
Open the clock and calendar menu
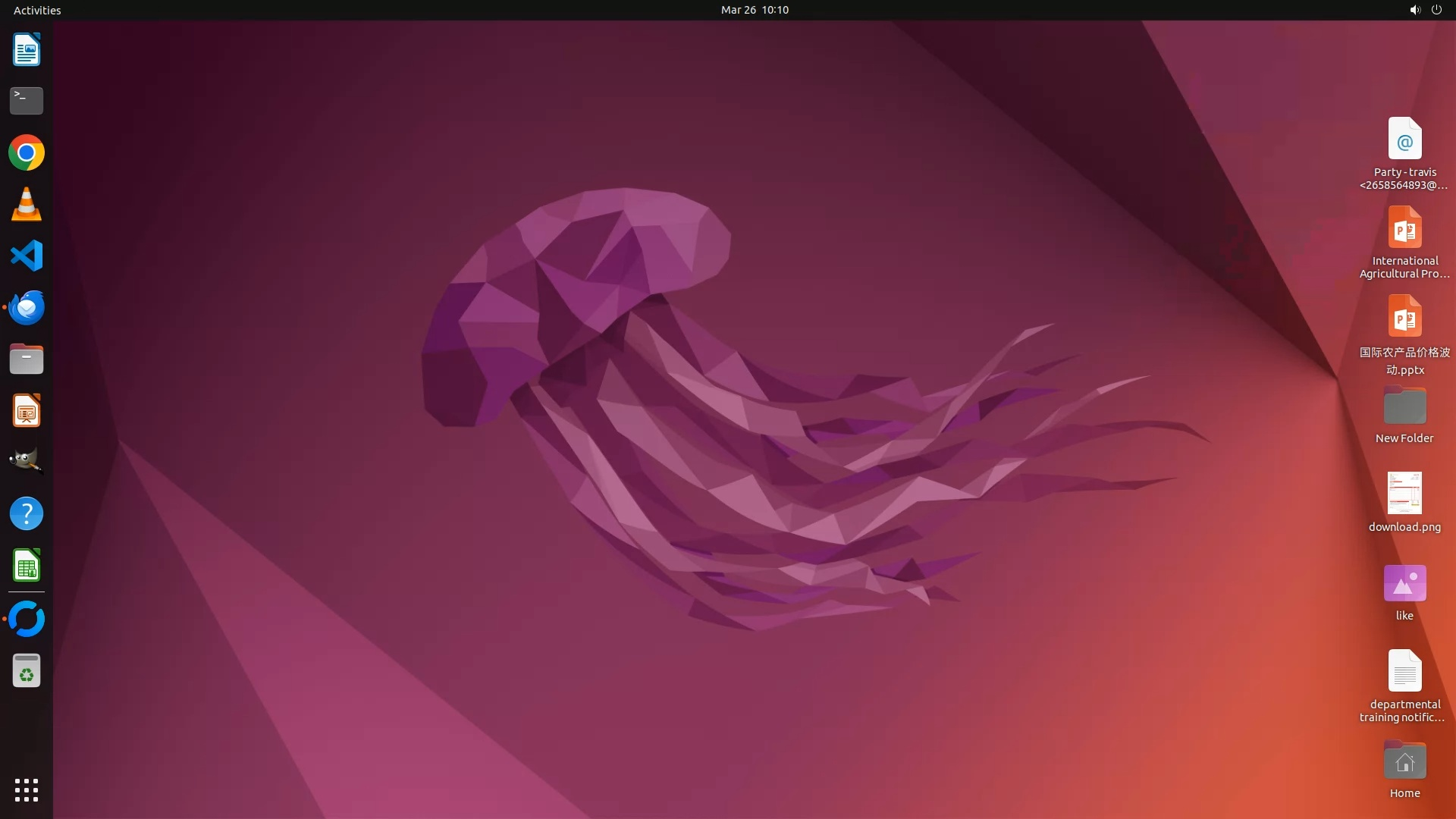tap(754, 10)
